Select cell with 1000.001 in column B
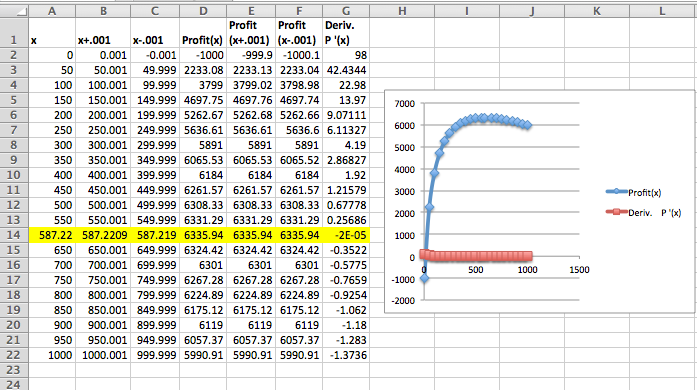 coord(103,355)
